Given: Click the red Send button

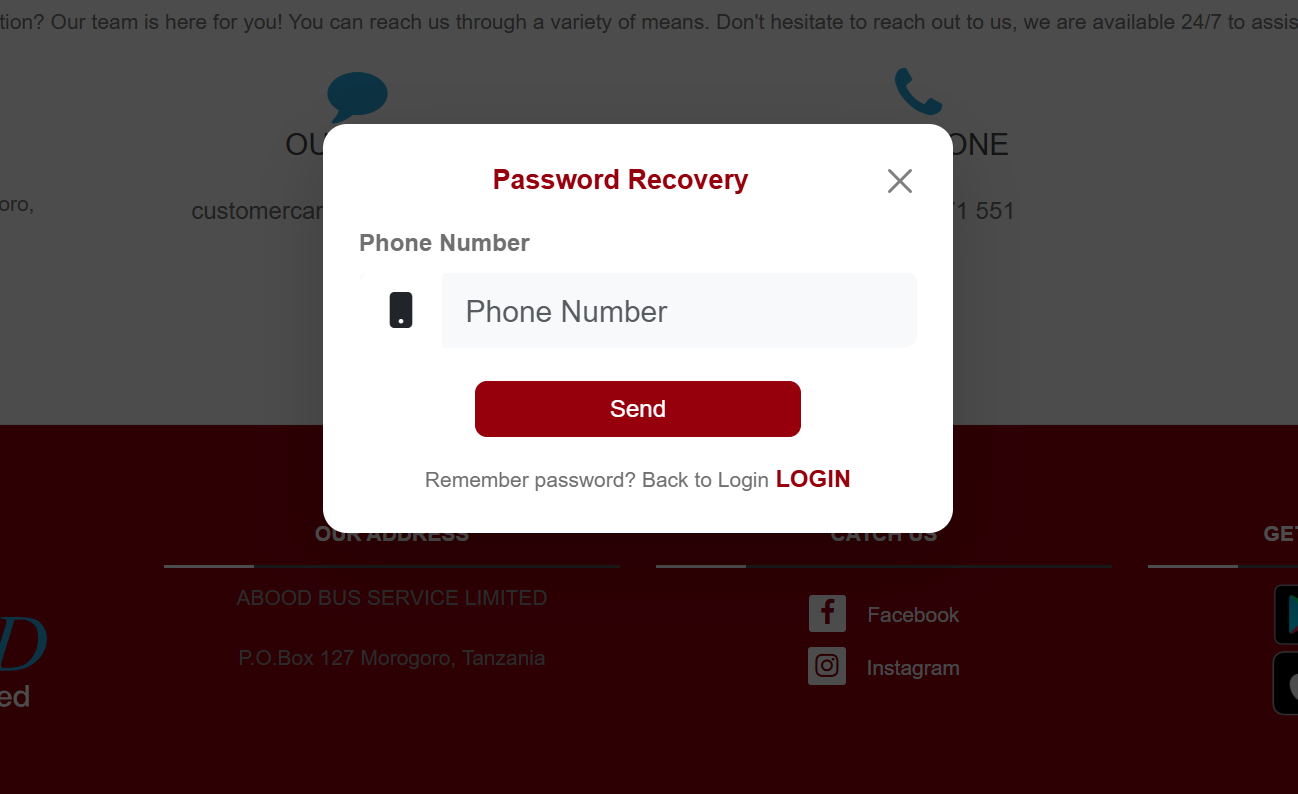Looking at the screenshot, I should click(x=638, y=409).
